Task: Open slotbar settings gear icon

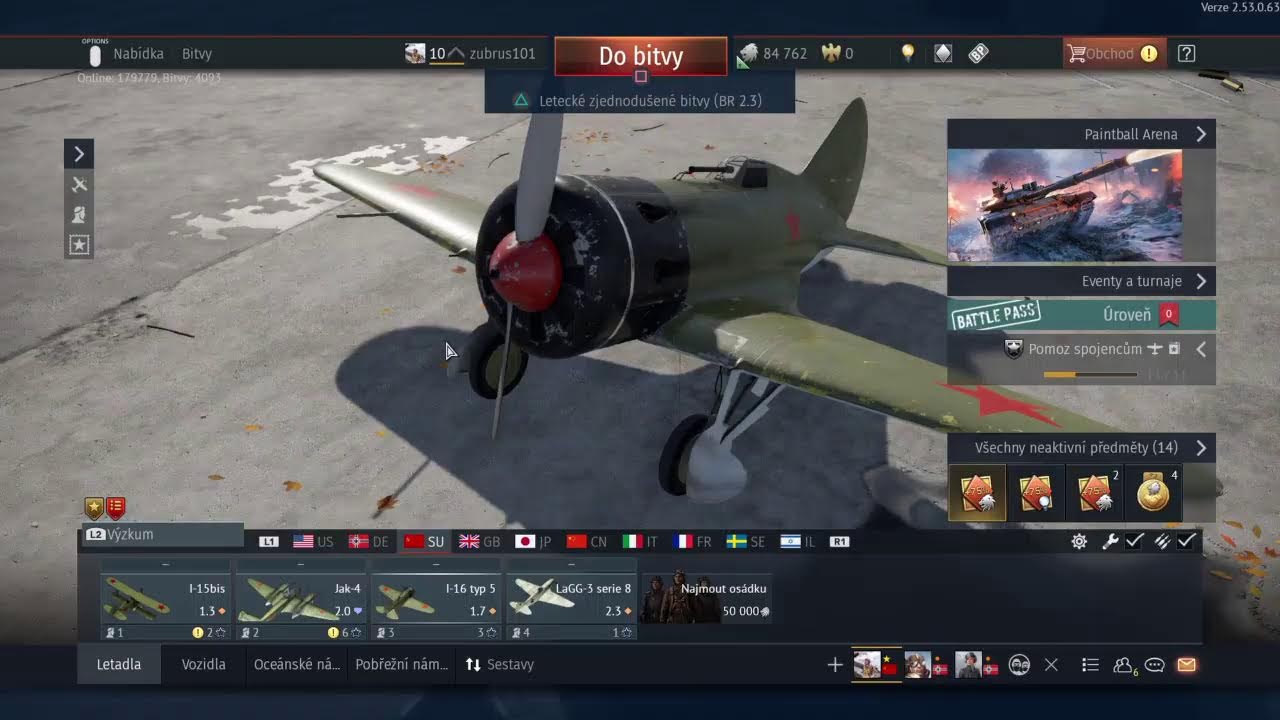Action: pyautogui.click(x=1079, y=541)
